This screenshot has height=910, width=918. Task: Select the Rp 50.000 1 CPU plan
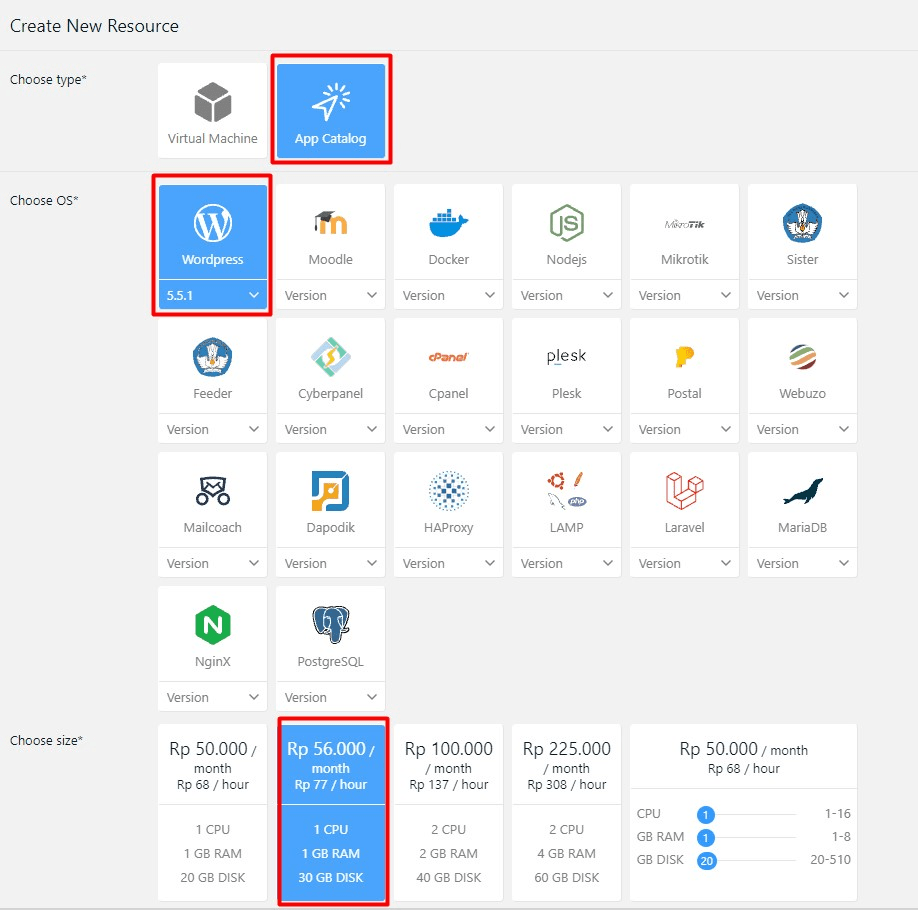(212, 812)
